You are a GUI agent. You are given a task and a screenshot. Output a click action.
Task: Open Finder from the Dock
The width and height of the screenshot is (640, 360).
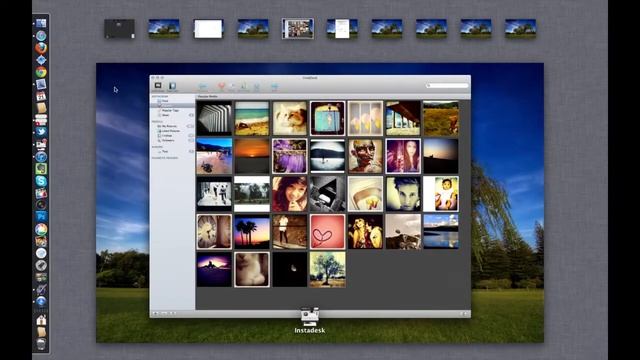click(41, 23)
